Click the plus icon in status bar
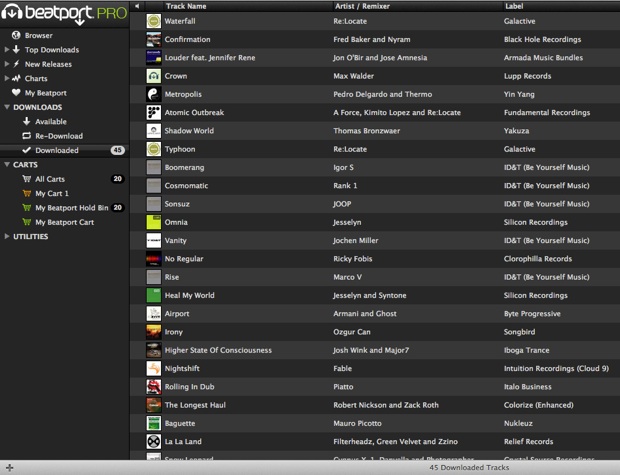620x475 pixels. click(9, 467)
